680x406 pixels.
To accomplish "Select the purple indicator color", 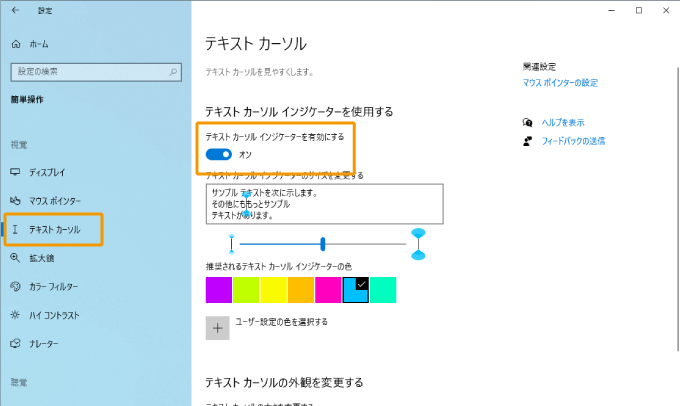I will (219, 290).
